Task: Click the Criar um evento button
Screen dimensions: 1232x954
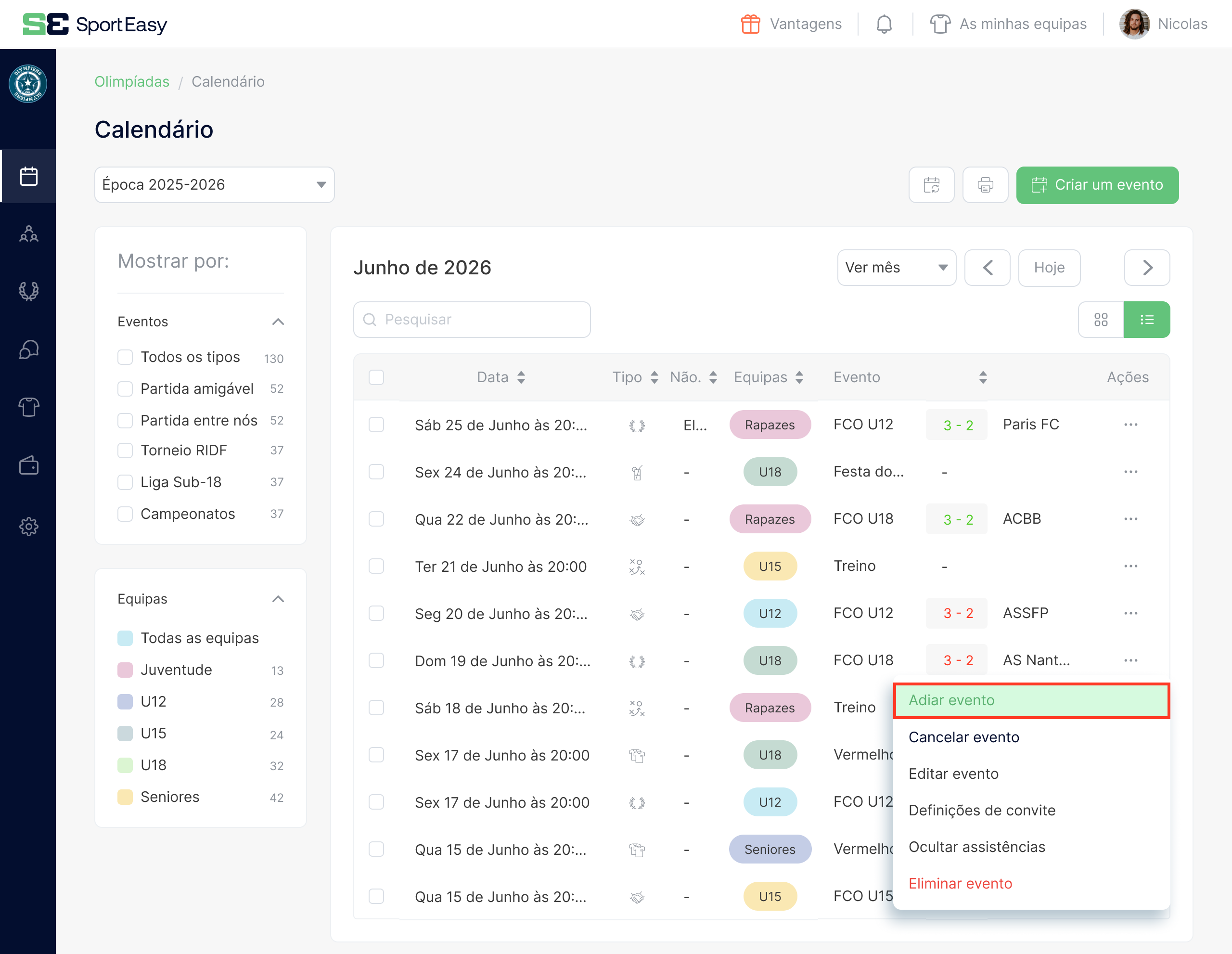Action: pyautogui.click(x=1097, y=184)
